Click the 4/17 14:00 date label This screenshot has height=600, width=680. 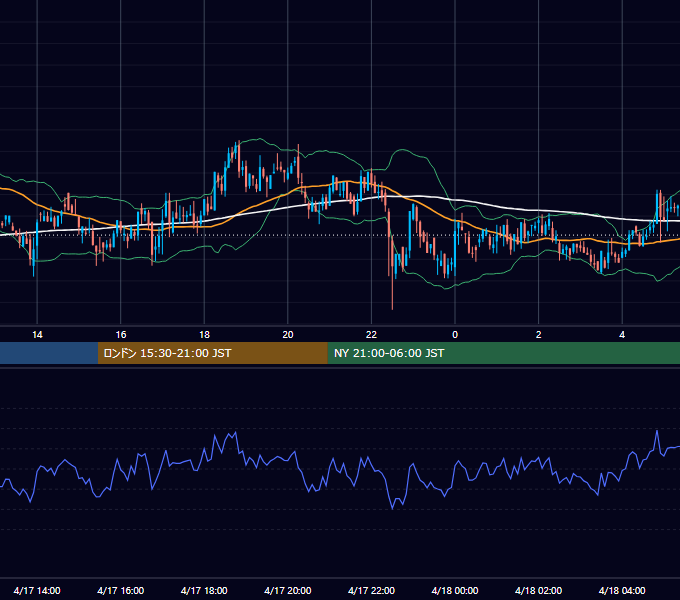[x=37, y=590]
